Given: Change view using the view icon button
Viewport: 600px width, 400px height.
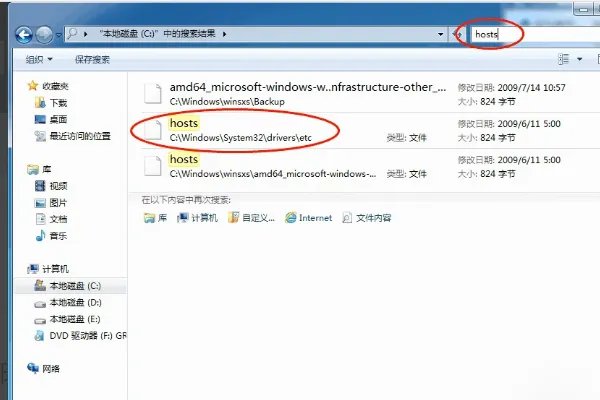Looking at the screenshot, I should (x=564, y=59).
